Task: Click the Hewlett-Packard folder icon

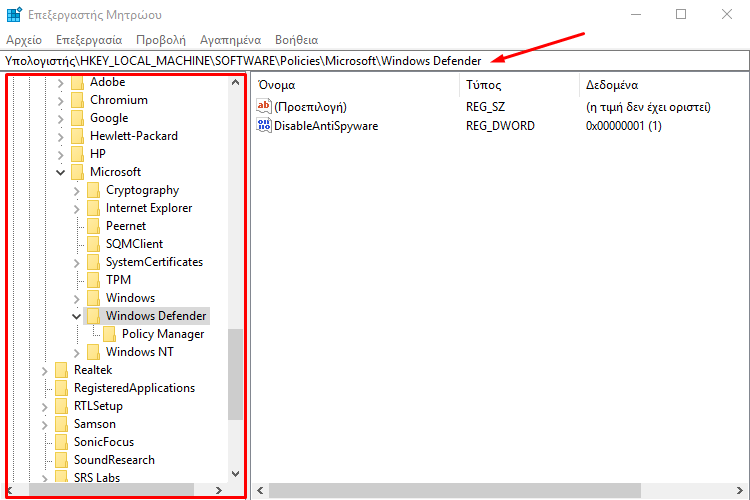Action: (x=77, y=136)
